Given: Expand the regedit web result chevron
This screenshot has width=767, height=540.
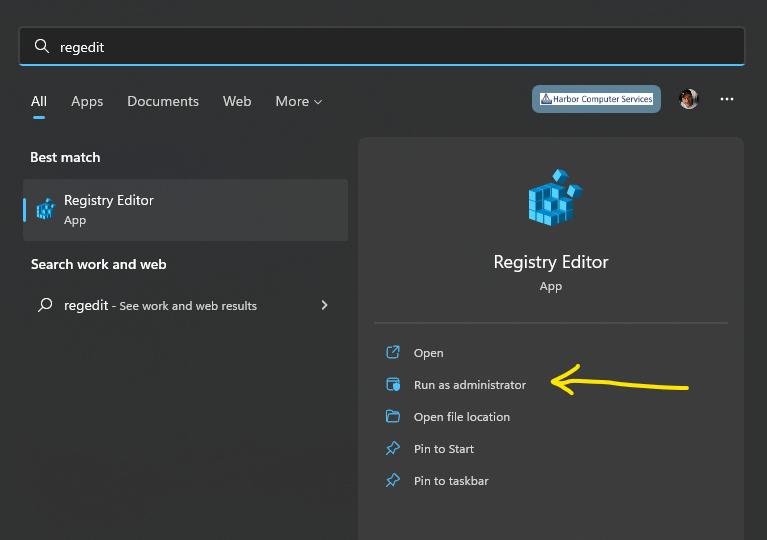Looking at the screenshot, I should (324, 305).
